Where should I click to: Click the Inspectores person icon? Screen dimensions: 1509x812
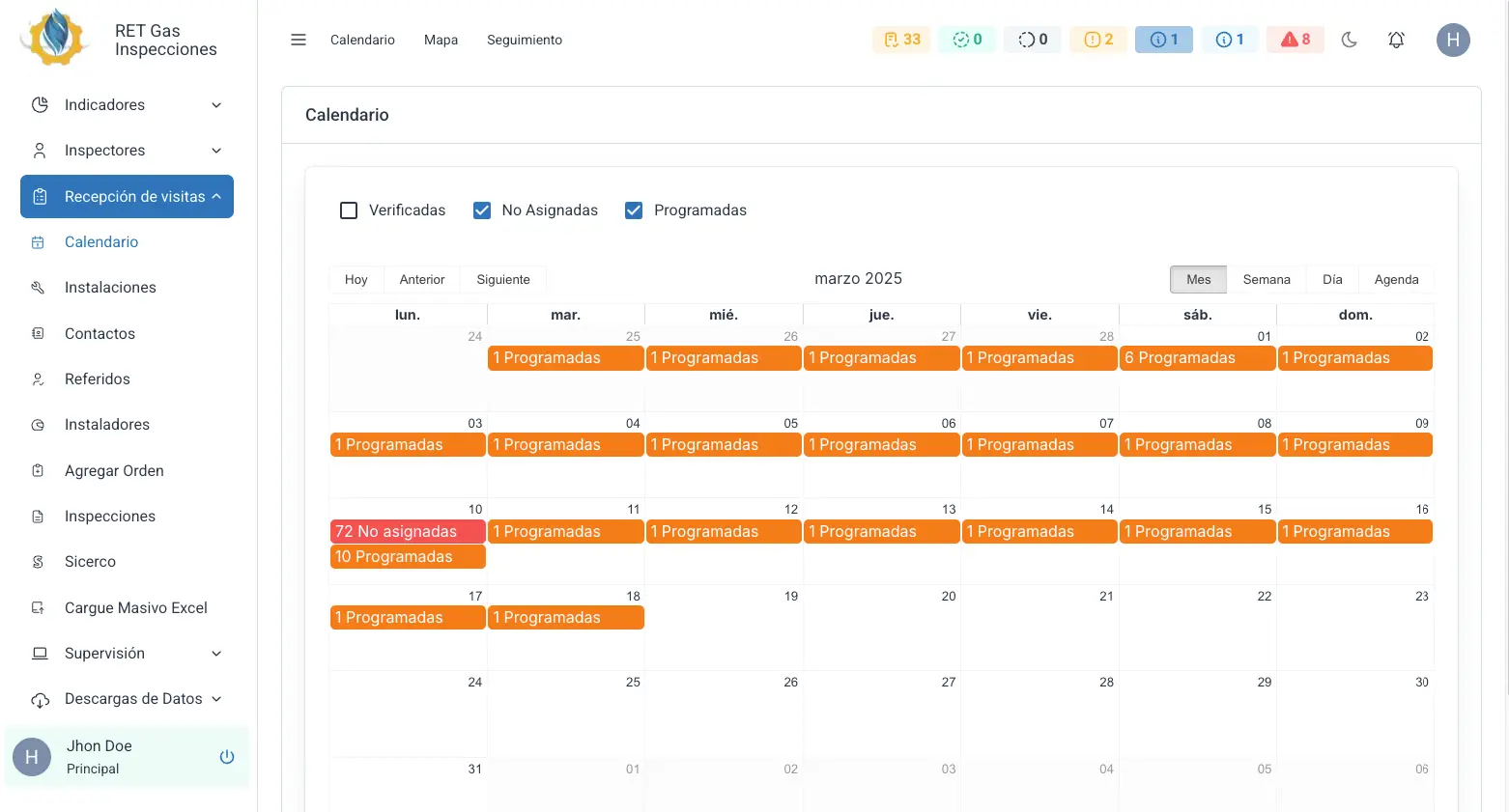coord(40,151)
